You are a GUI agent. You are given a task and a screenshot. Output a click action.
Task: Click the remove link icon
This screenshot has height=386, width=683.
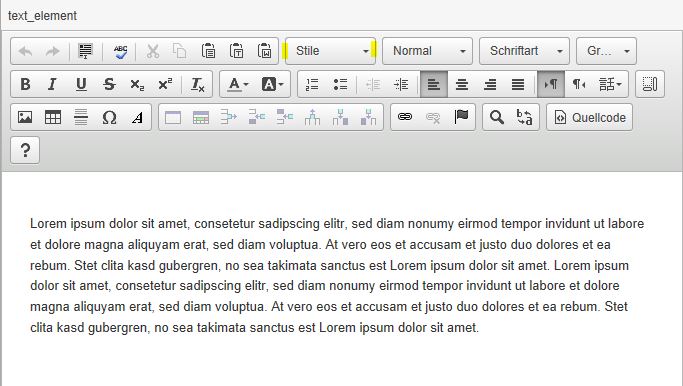[433, 117]
